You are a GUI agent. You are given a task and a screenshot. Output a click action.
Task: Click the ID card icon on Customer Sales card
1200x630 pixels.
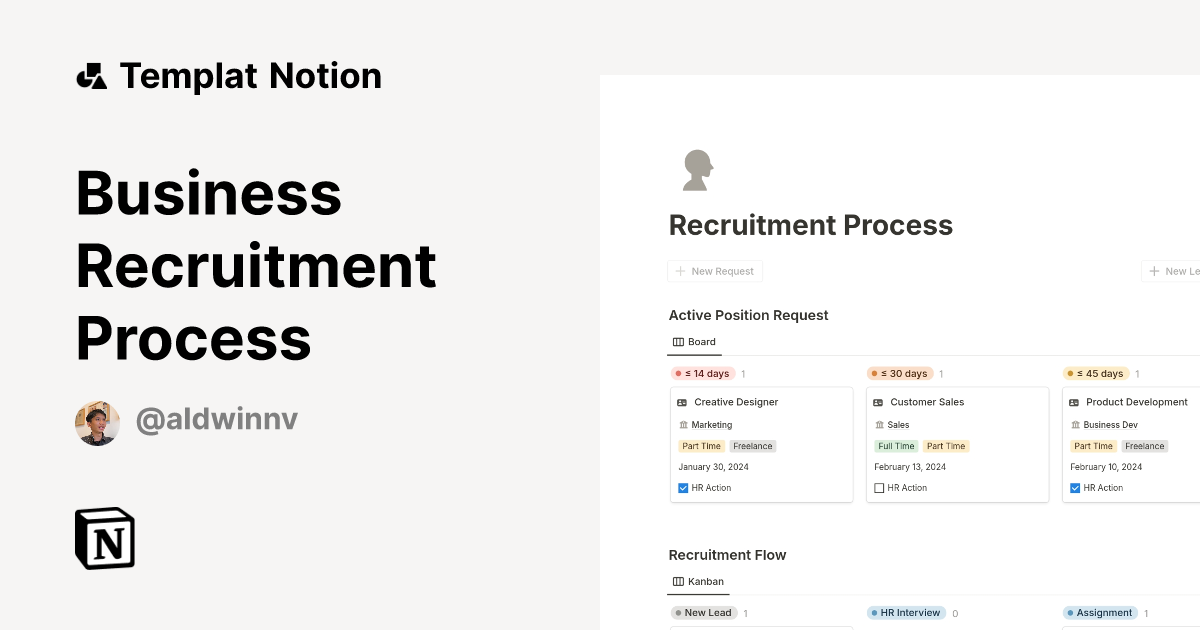878,402
